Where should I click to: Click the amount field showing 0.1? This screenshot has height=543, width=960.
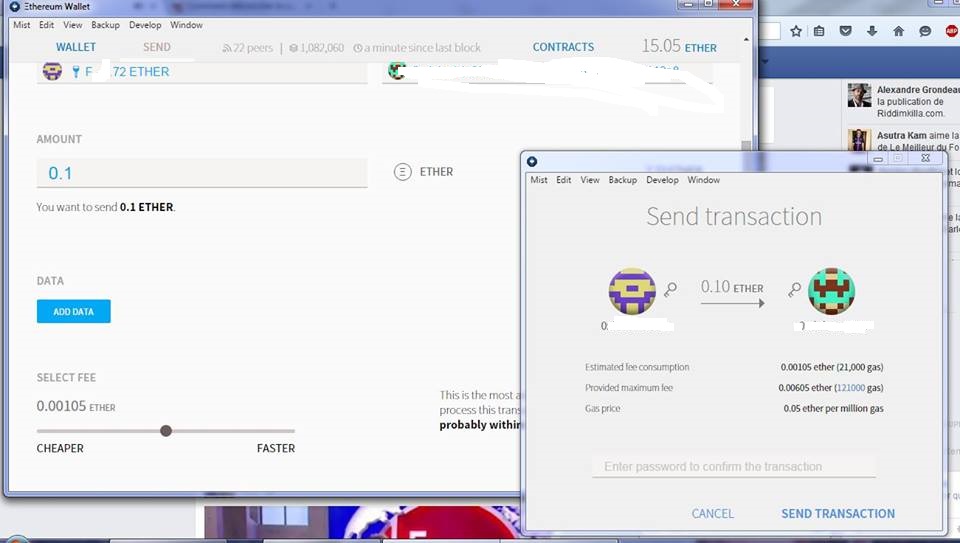[202, 173]
